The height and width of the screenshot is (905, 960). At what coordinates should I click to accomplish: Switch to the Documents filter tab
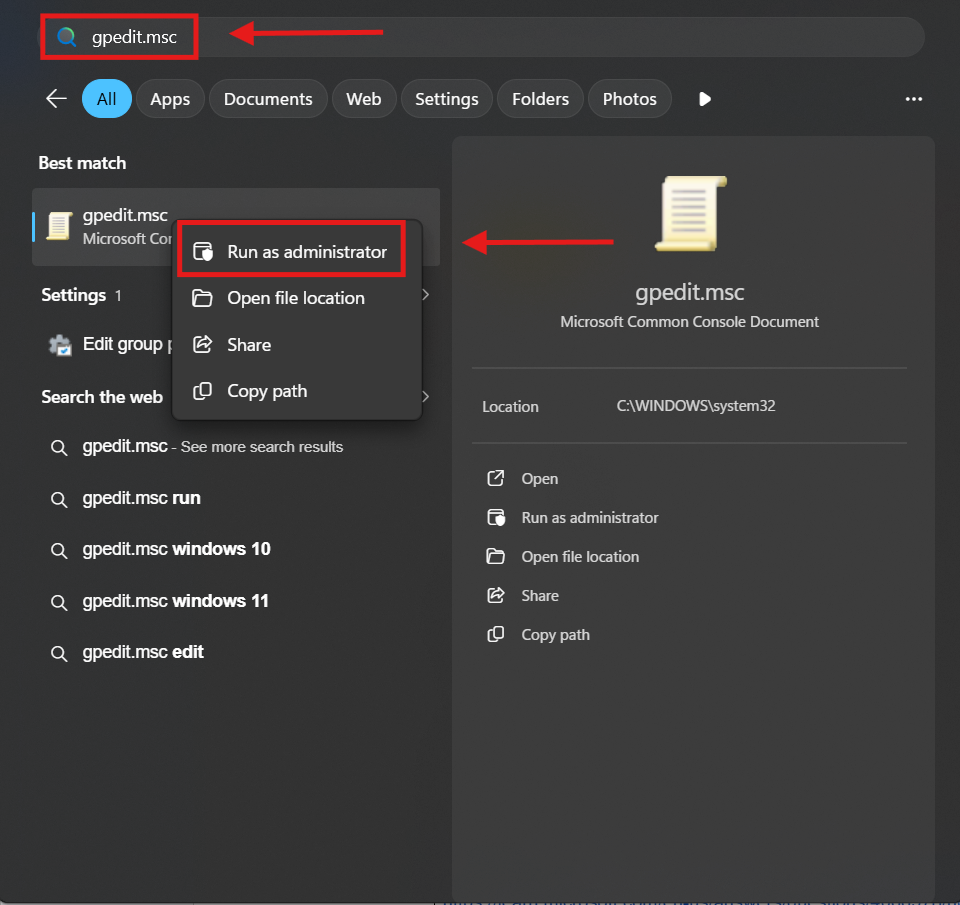(x=268, y=99)
